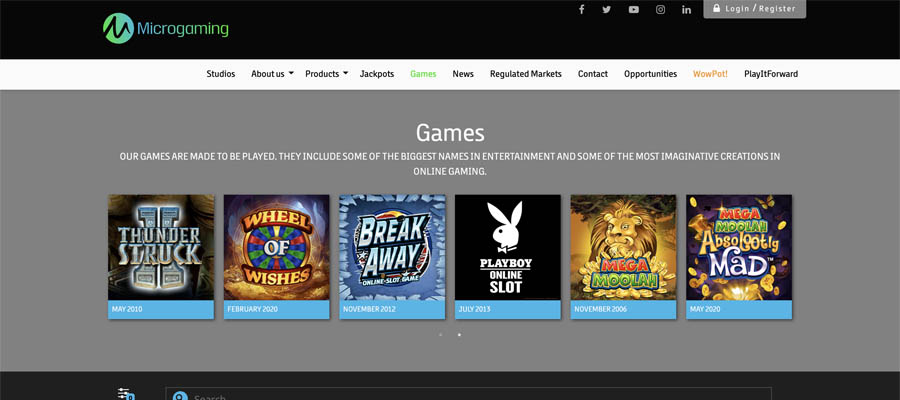Expand the Products dropdown
The height and width of the screenshot is (400, 900).
pyautogui.click(x=327, y=74)
